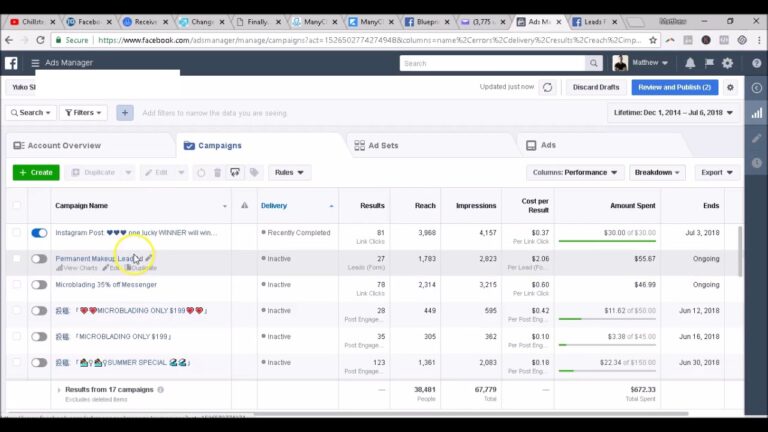Click the preview share toolbar icon
The height and width of the screenshot is (432, 768).
pos(235,172)
